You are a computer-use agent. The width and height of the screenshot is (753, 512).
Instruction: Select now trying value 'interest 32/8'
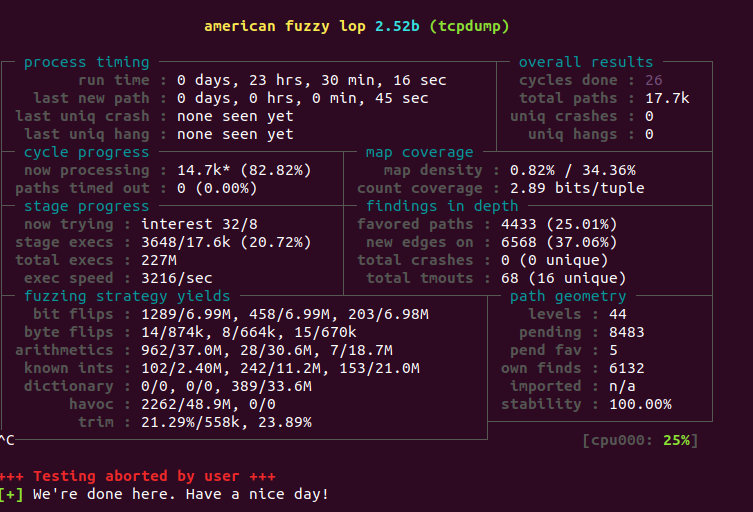coord(199,224)
